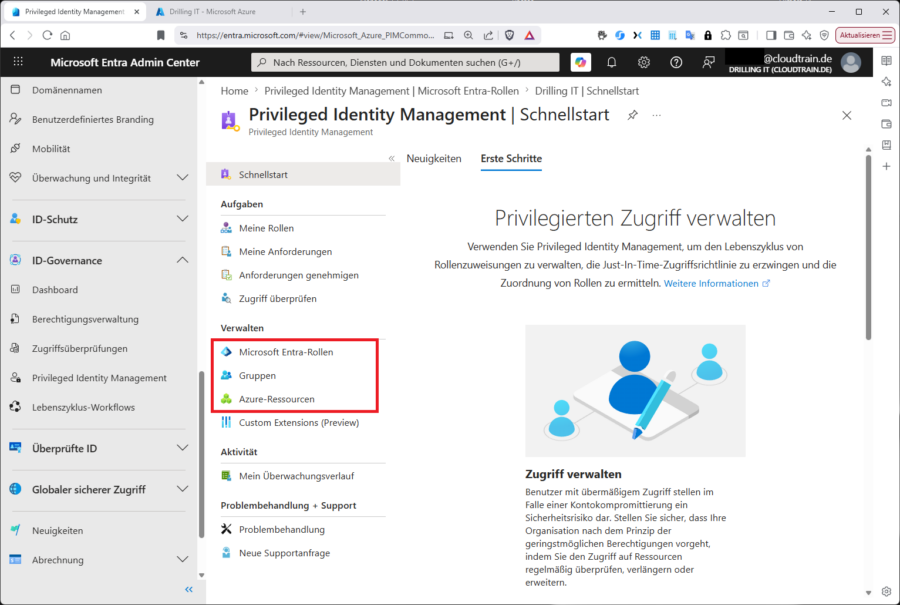Open the feedback icon in header

click(x=708, y=62)
